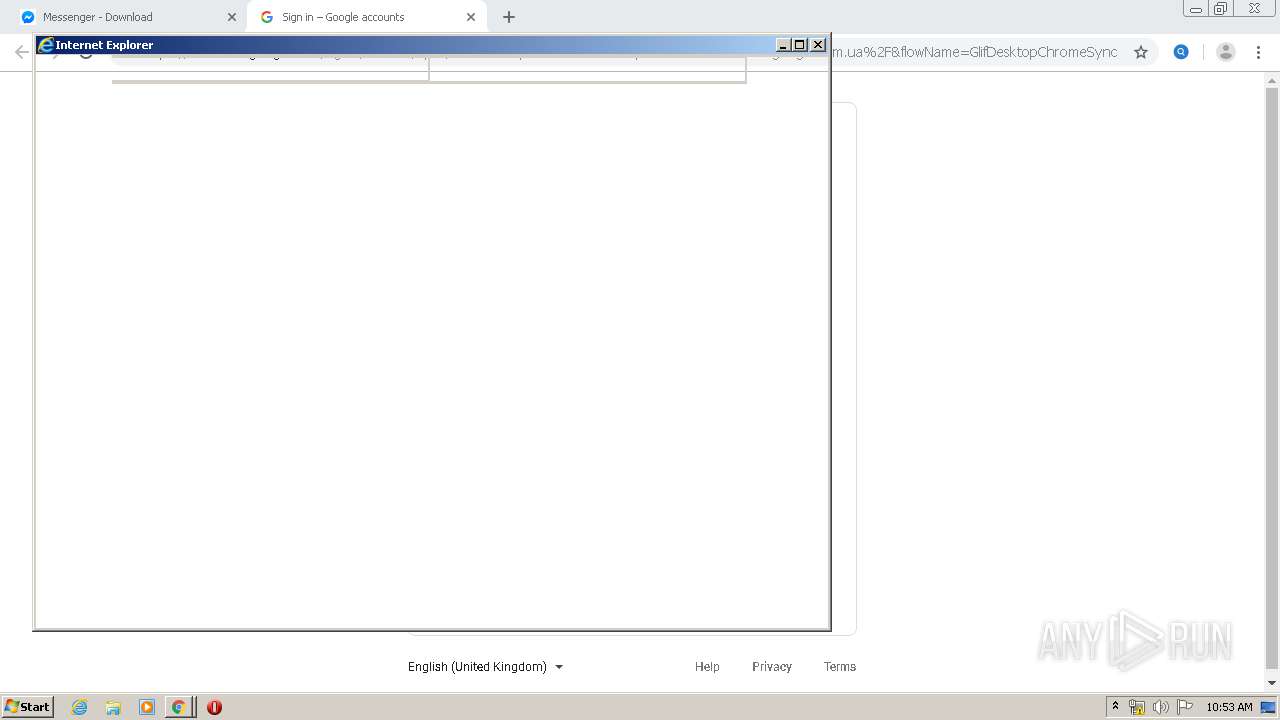Image resolution: width=1280 pixels, height=720 pixels.
Task: Click the Chrome vertical scrollbar up arrow
Action: click(x=1272, y=79)
